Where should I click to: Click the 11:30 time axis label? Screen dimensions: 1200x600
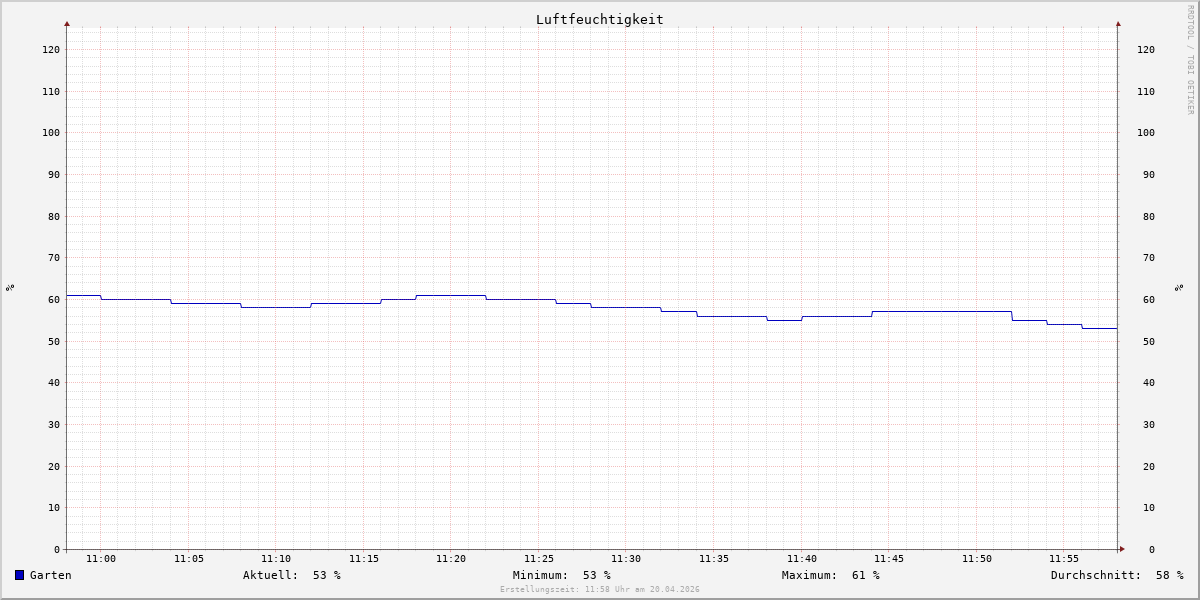(626, 559)
